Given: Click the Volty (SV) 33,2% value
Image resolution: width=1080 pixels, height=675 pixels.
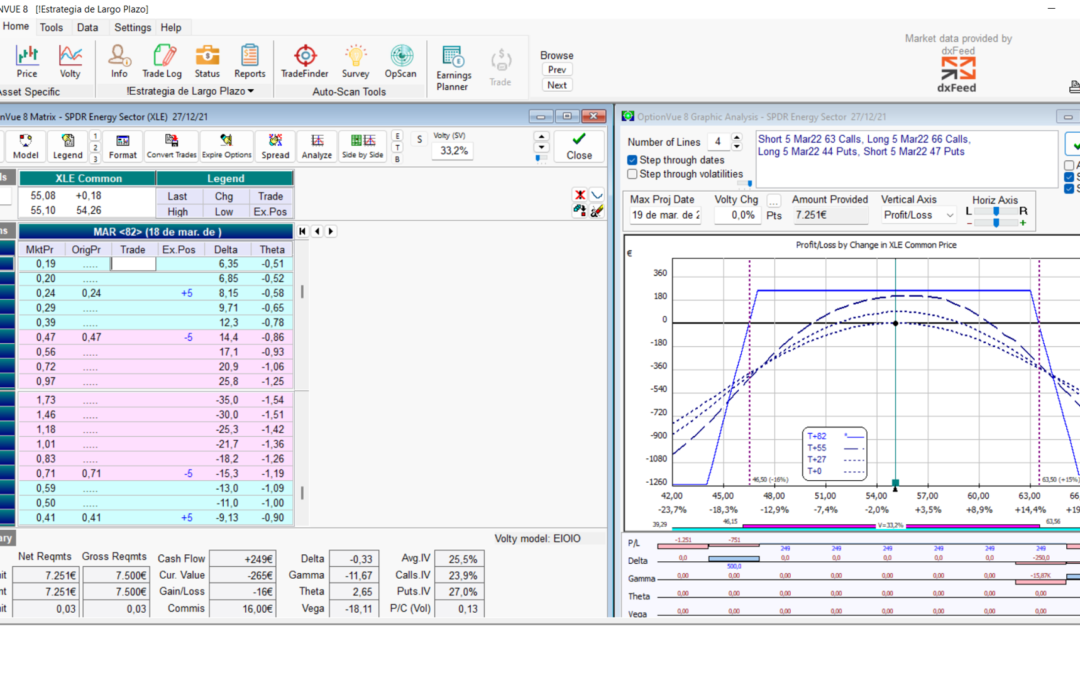Looking at the screenshot, I should [x=453, y=151].
